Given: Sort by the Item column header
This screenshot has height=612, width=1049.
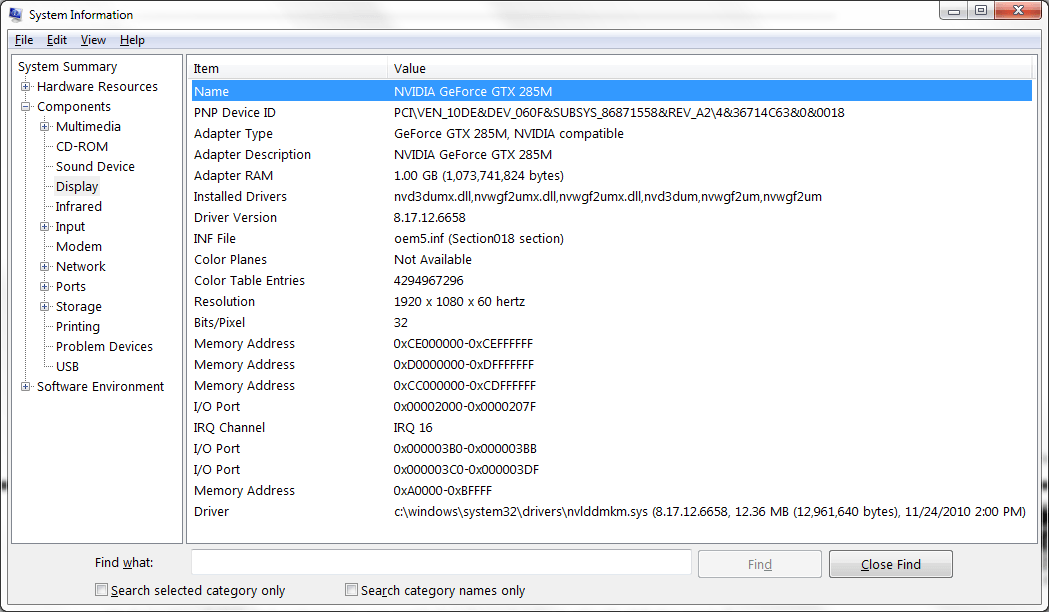Looking at the screenshot, I should tap(287, 69).
